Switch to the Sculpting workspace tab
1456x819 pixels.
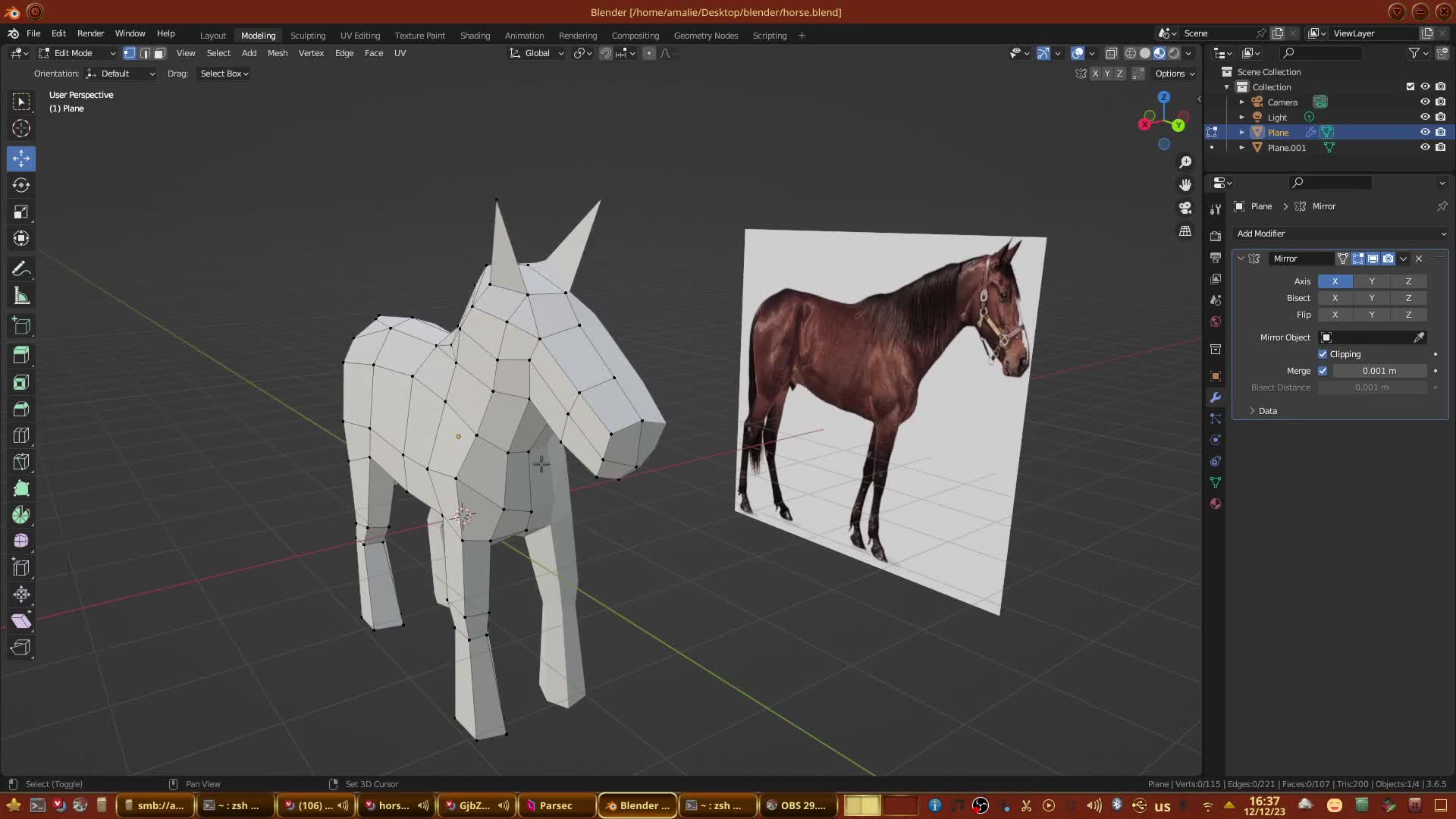click(x=307, y=36)
